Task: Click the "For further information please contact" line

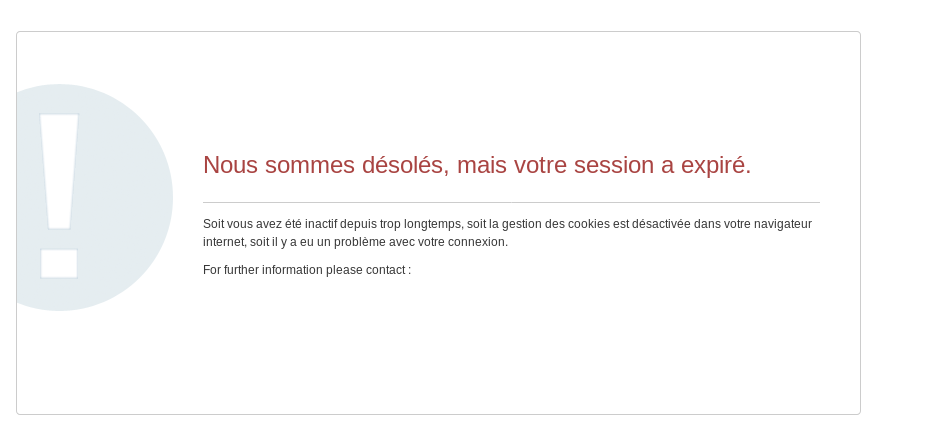Action: coord(306,270)
